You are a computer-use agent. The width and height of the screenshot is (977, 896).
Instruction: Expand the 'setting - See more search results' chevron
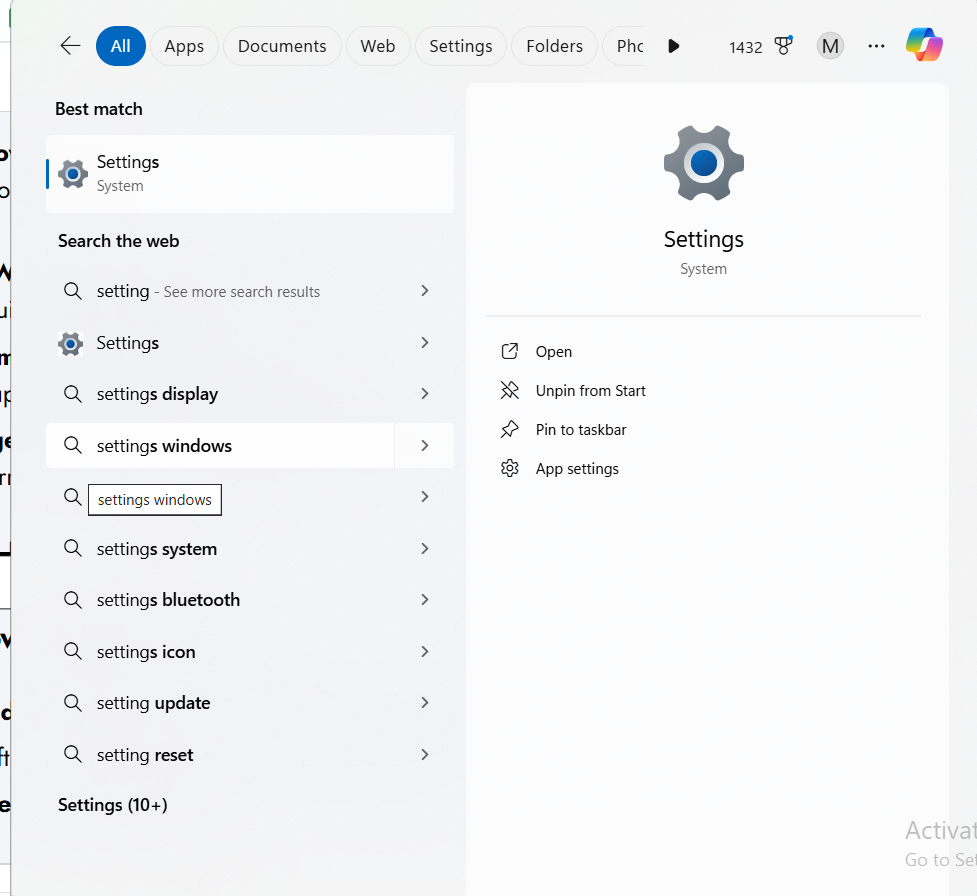tap(425, 291)
